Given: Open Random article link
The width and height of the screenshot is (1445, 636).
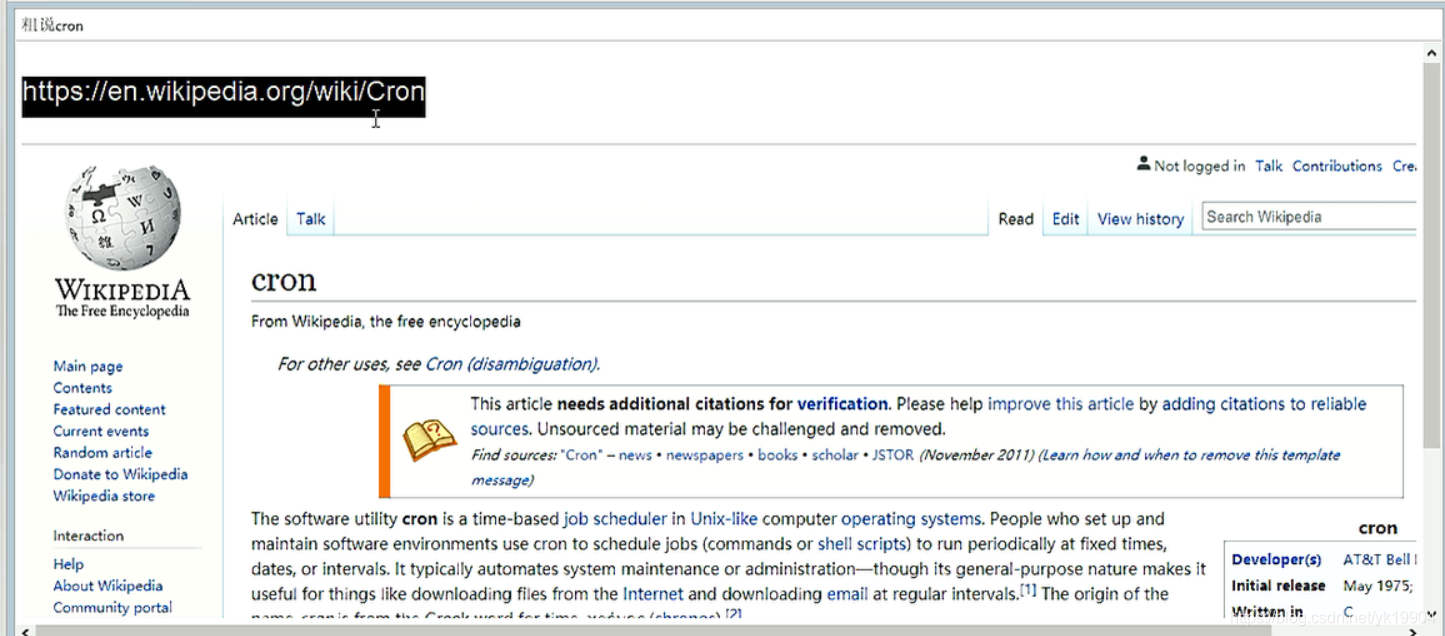Looking at the screenshot, I should [102, 452].
